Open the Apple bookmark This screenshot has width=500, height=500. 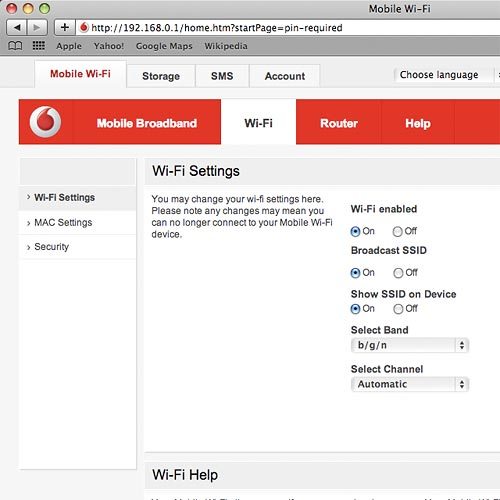[x=69, y=46]
